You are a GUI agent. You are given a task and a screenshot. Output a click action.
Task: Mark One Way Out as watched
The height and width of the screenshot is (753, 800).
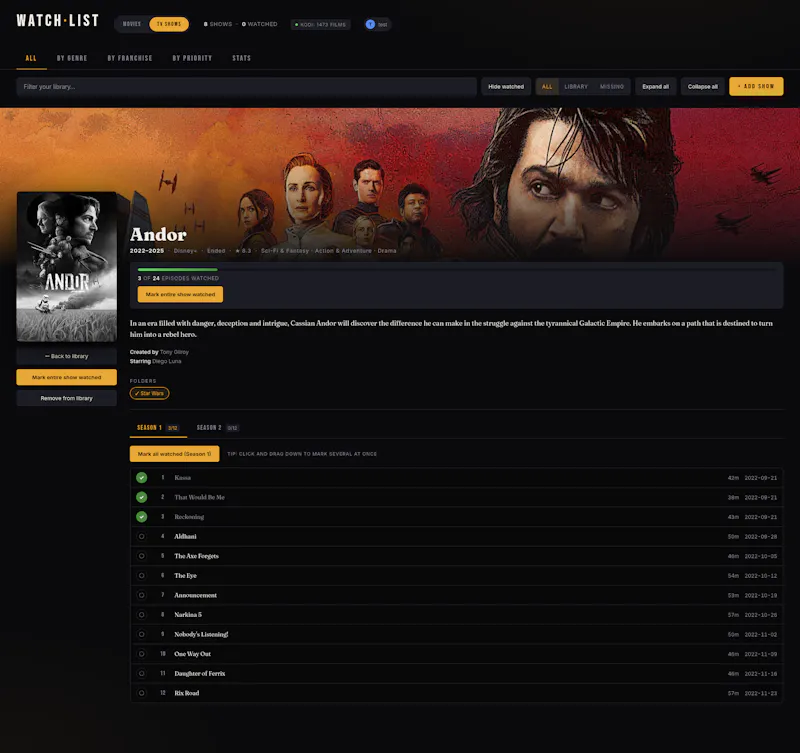(x=142, y=654)
